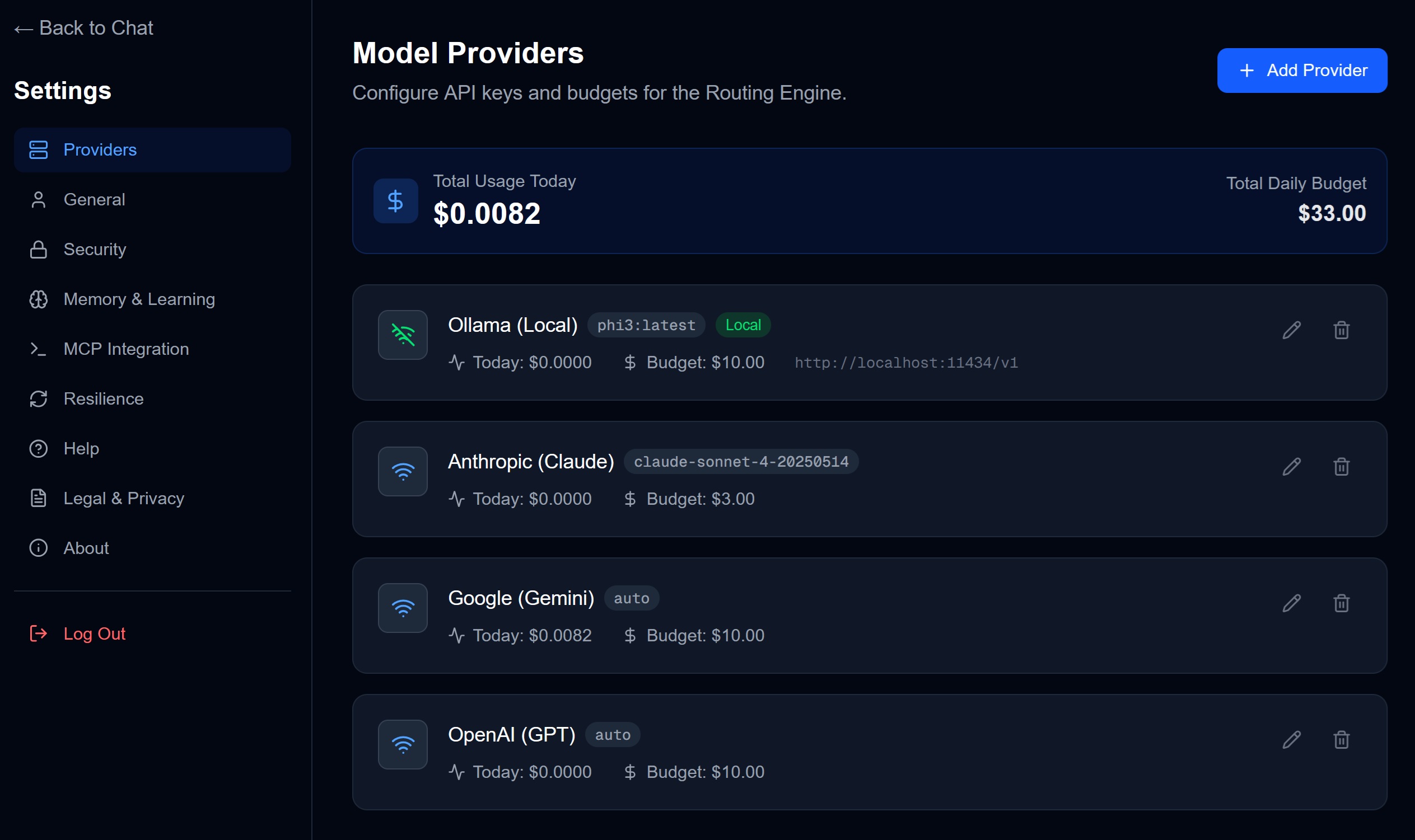The width and height of the screenshot is (1415, 840).
Task: Click the Resilience refresh icon
Action: click(38, 398)
